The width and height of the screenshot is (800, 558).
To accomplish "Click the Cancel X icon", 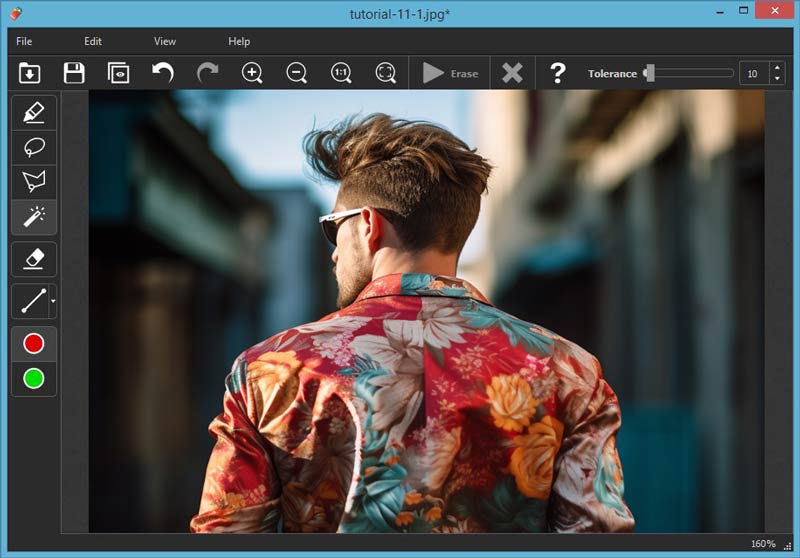I will 512,73.
